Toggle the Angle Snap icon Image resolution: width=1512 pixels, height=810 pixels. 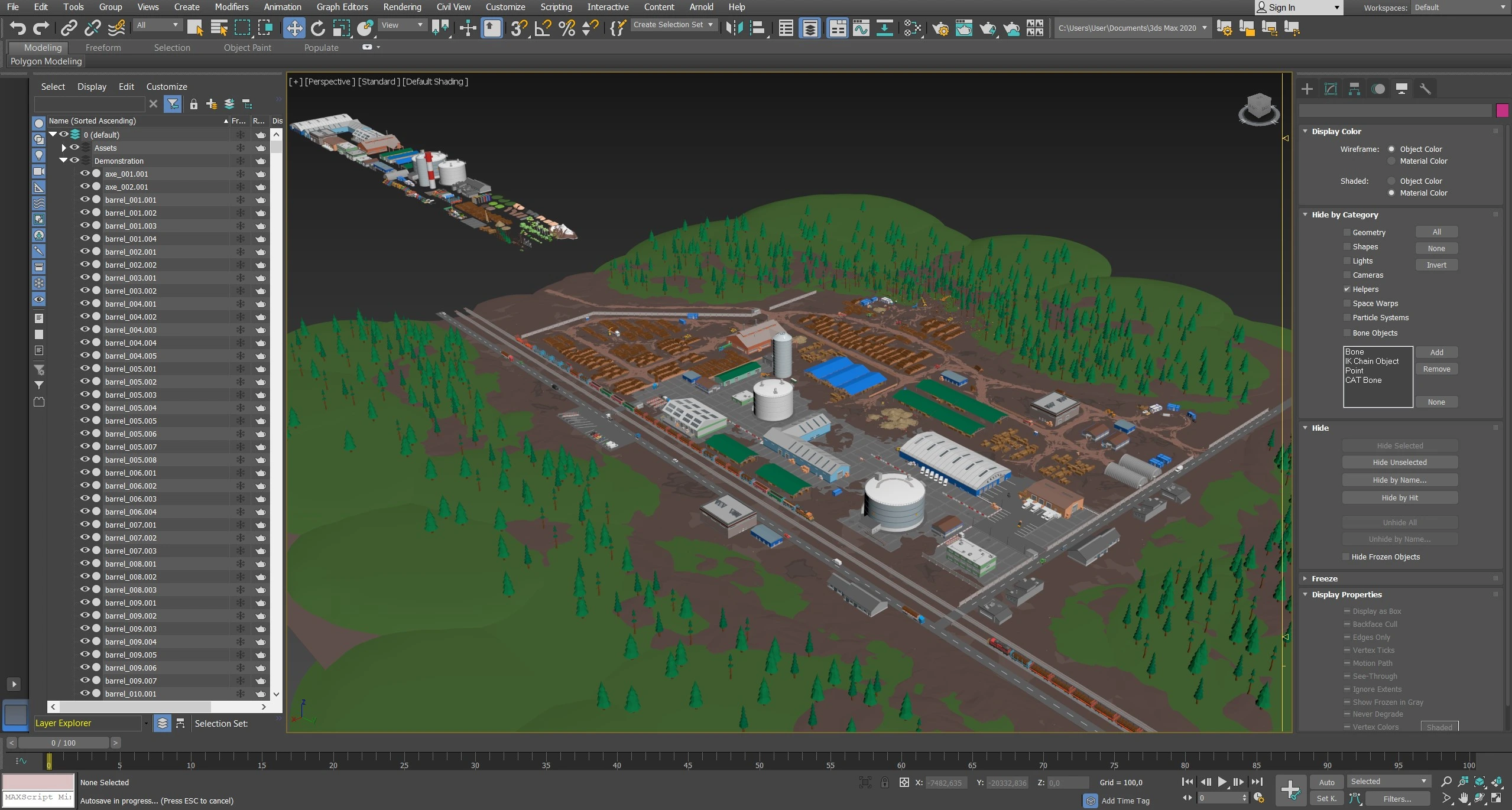[x=543, y=28]
